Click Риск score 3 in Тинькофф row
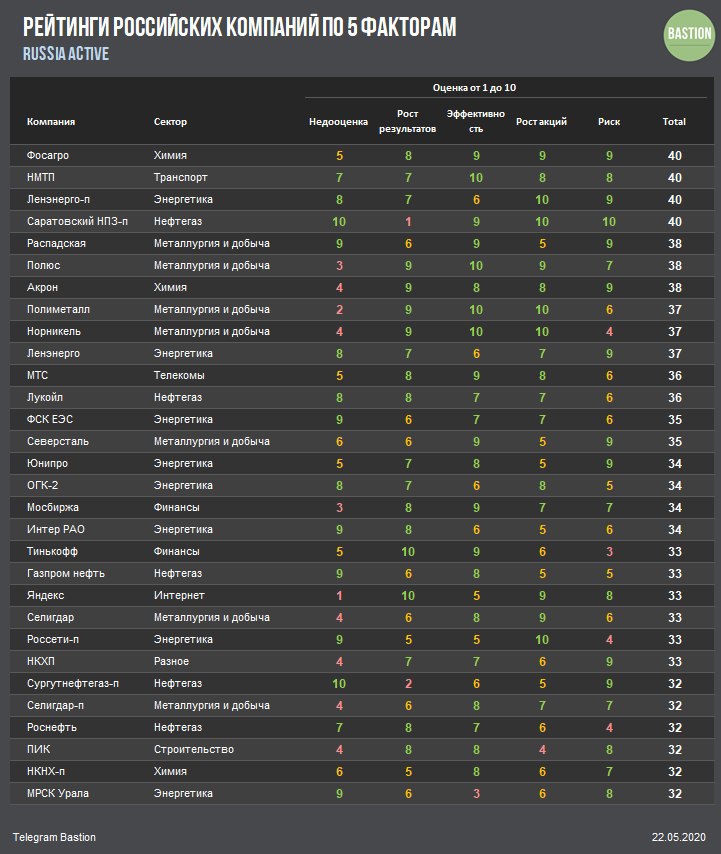Viewport: 721px width, 854px height. click(x=609, y=552)
